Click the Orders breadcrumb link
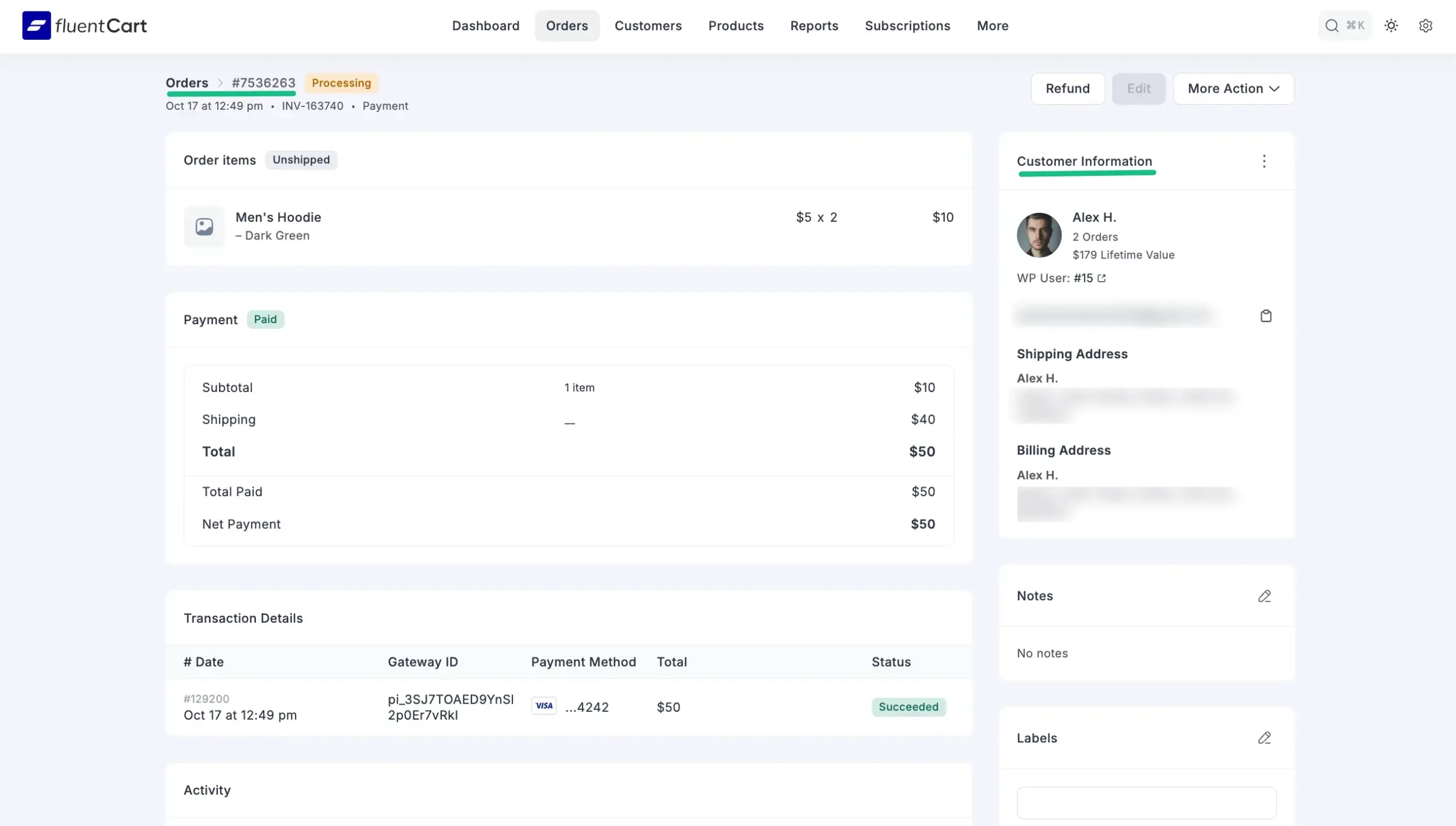The image size is (1456, 826). click(187, 83)
